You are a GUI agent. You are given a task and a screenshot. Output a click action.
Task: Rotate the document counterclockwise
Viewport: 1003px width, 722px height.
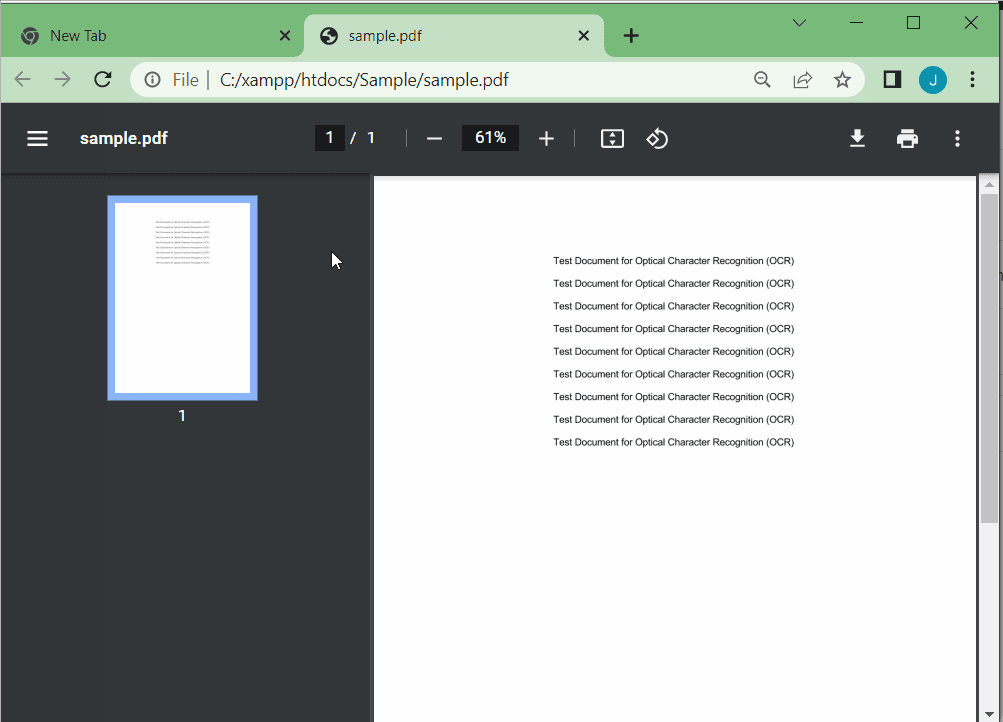(657, 138)
